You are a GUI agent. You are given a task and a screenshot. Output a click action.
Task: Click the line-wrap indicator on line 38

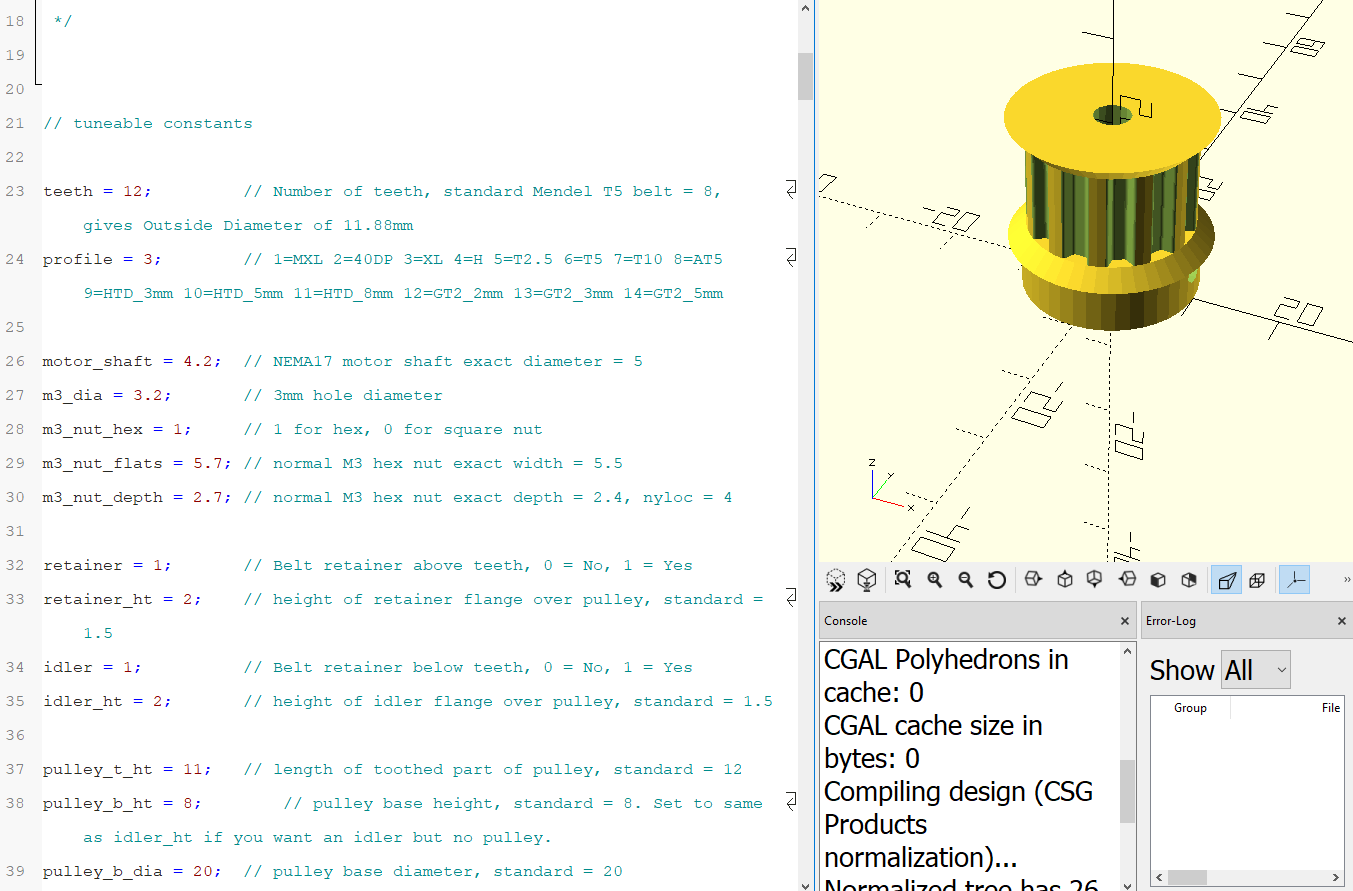tap(790, 801)
